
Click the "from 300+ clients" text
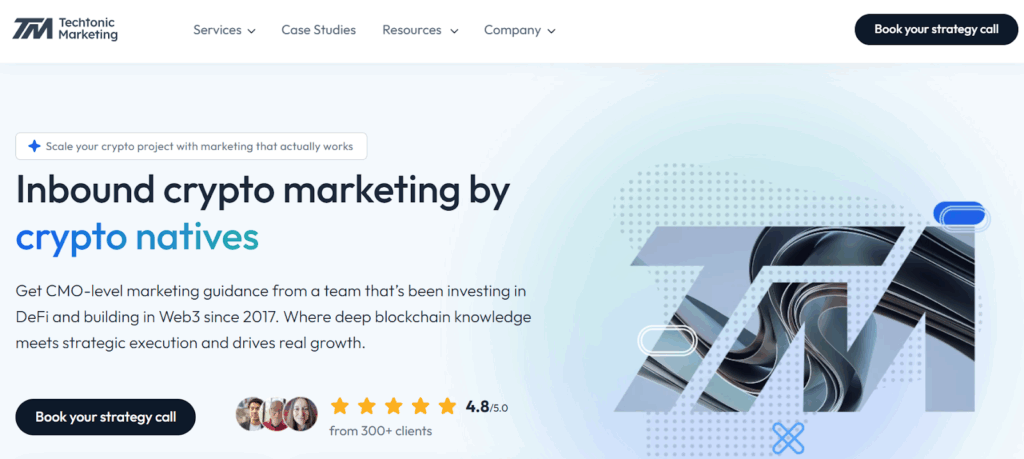pyautogui.click(x=380, y=431)
